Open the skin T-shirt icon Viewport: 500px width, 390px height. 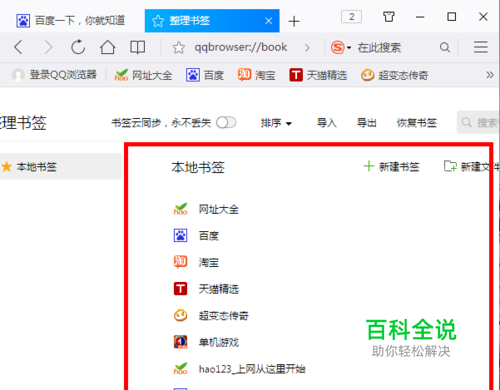coord(389,16)
